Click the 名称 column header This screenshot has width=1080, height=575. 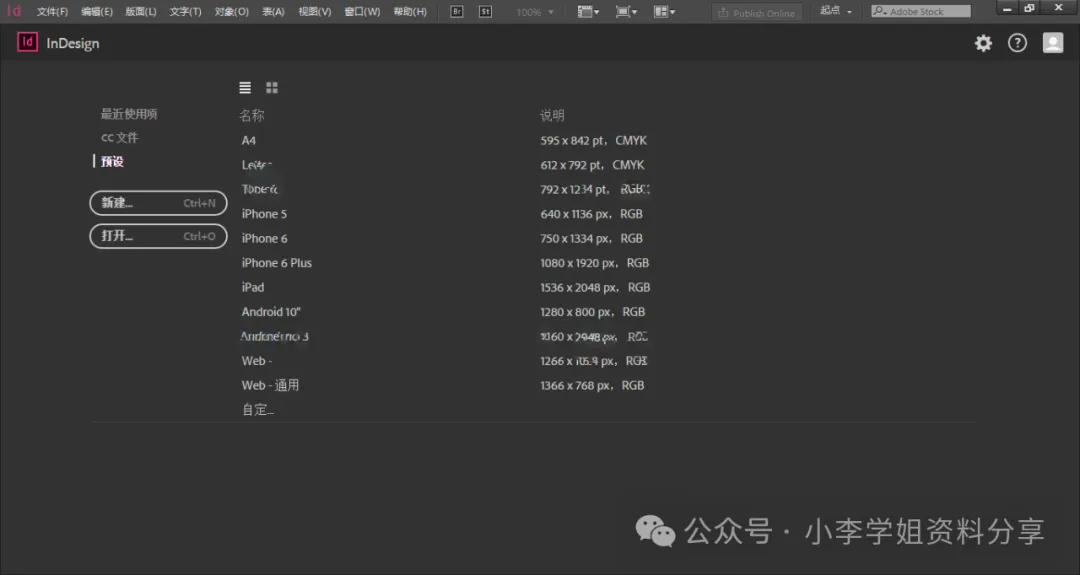coord(251,116)
